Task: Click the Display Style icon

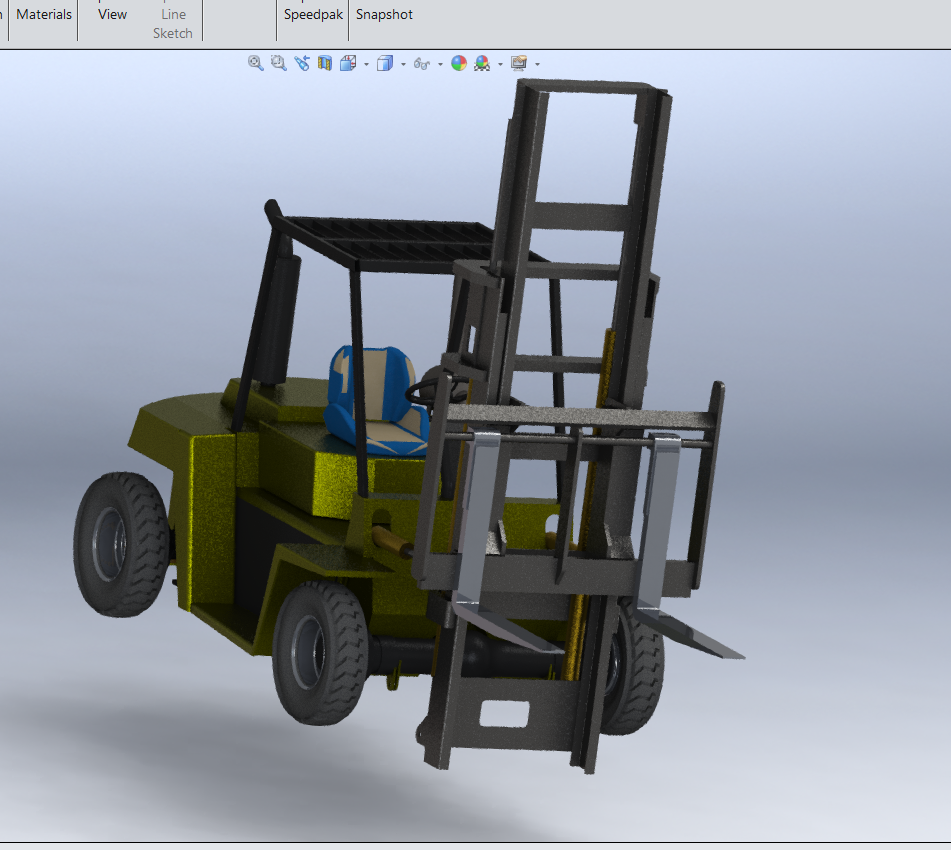Action: pyautogui.click(x=385, y=63)
